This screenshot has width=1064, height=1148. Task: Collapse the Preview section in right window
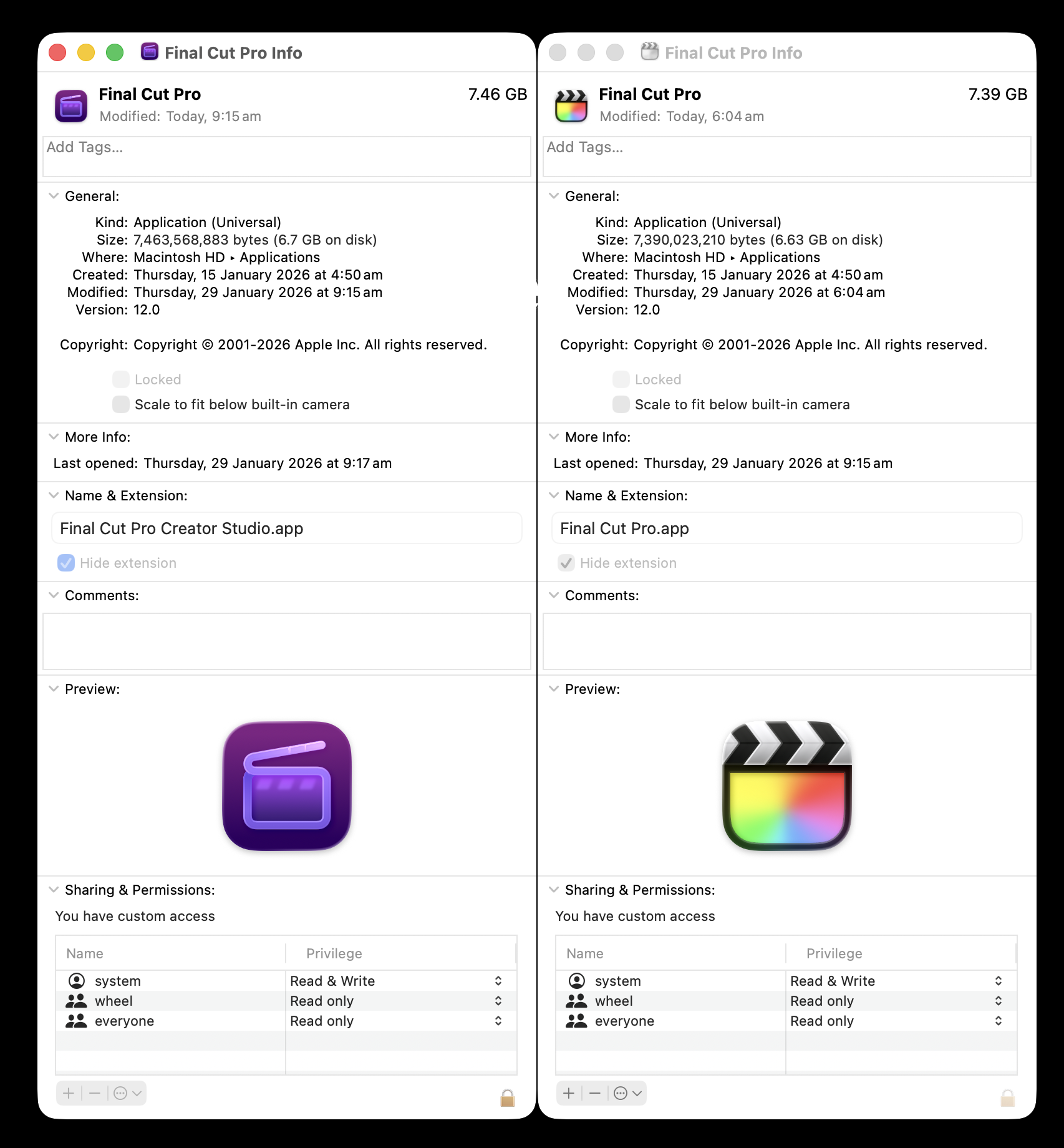pyautogui.click(x=554, y=689)
